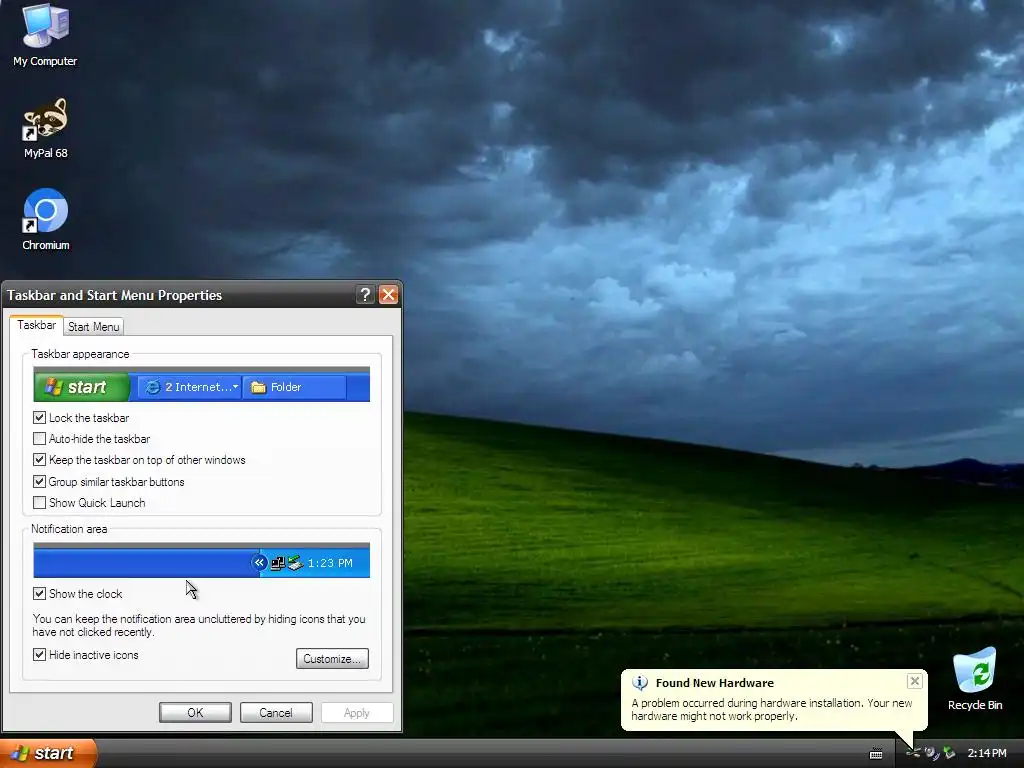The image size is (1024, 768).
Task: Click the chevron arrow in notification preview
Action: pyautogui.click(x=259, y=562)
